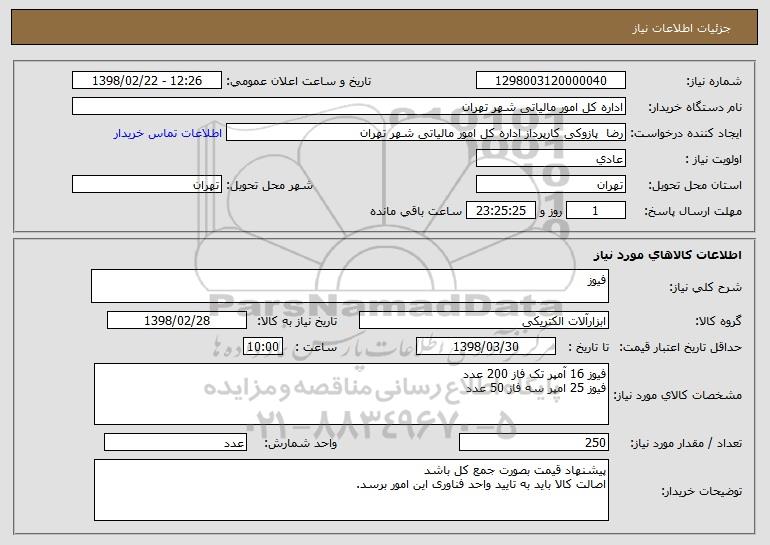Click the remaining days field showing 1
Viewport: 770px width, 545px height.
click(596, 211)
